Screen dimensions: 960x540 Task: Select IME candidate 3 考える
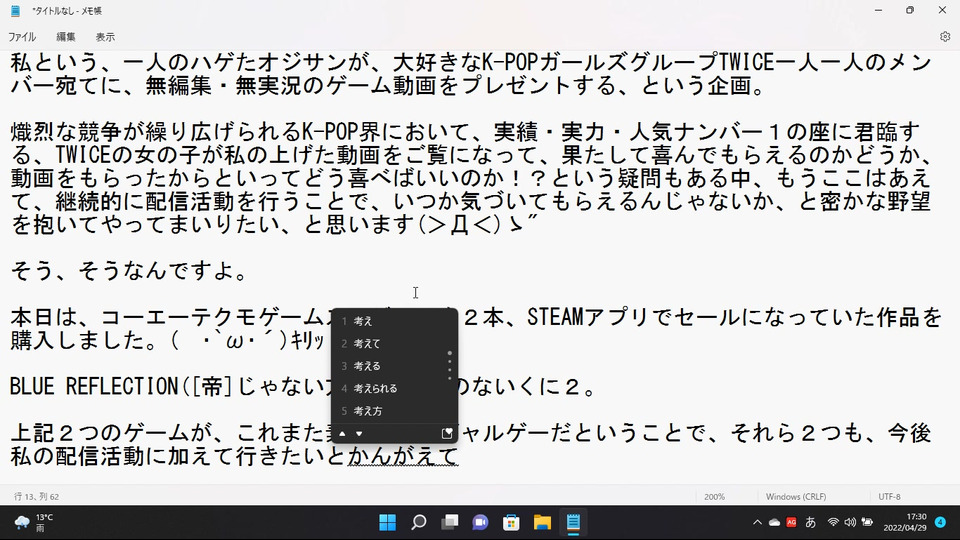[394, 366]
